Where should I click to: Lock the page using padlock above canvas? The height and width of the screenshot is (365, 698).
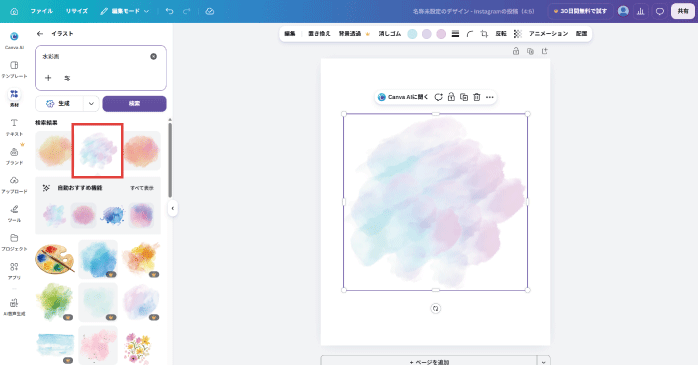pyautogui.click(x=515, y=51)
